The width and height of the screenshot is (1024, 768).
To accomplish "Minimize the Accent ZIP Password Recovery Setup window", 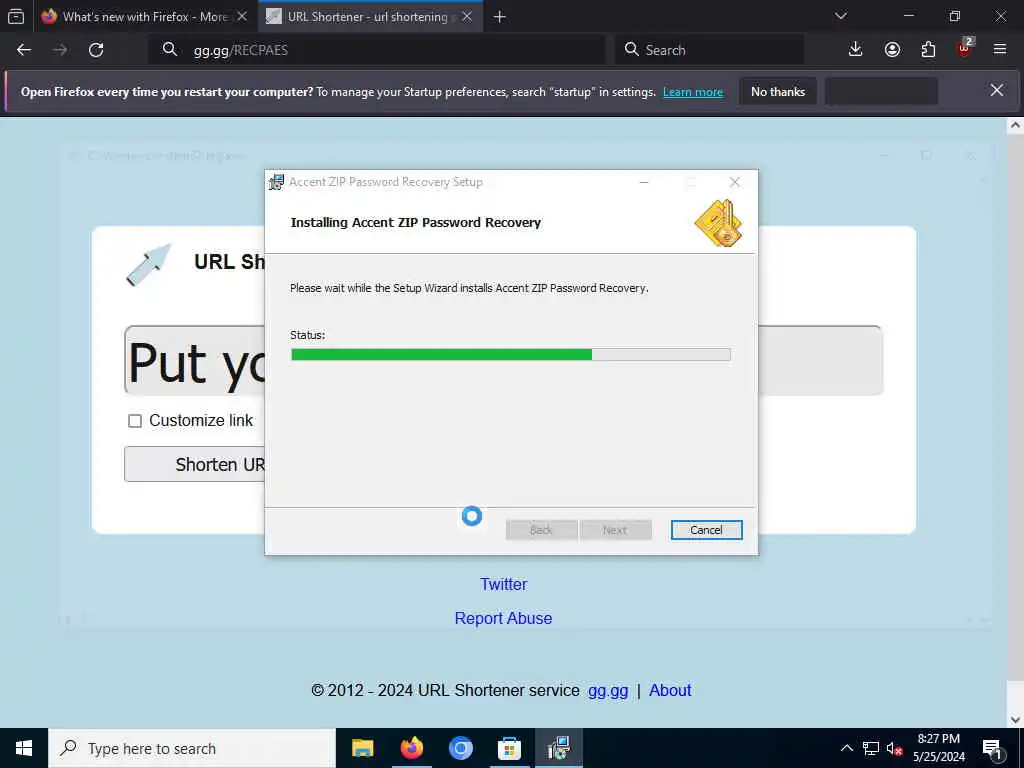I will click(644, 182).
